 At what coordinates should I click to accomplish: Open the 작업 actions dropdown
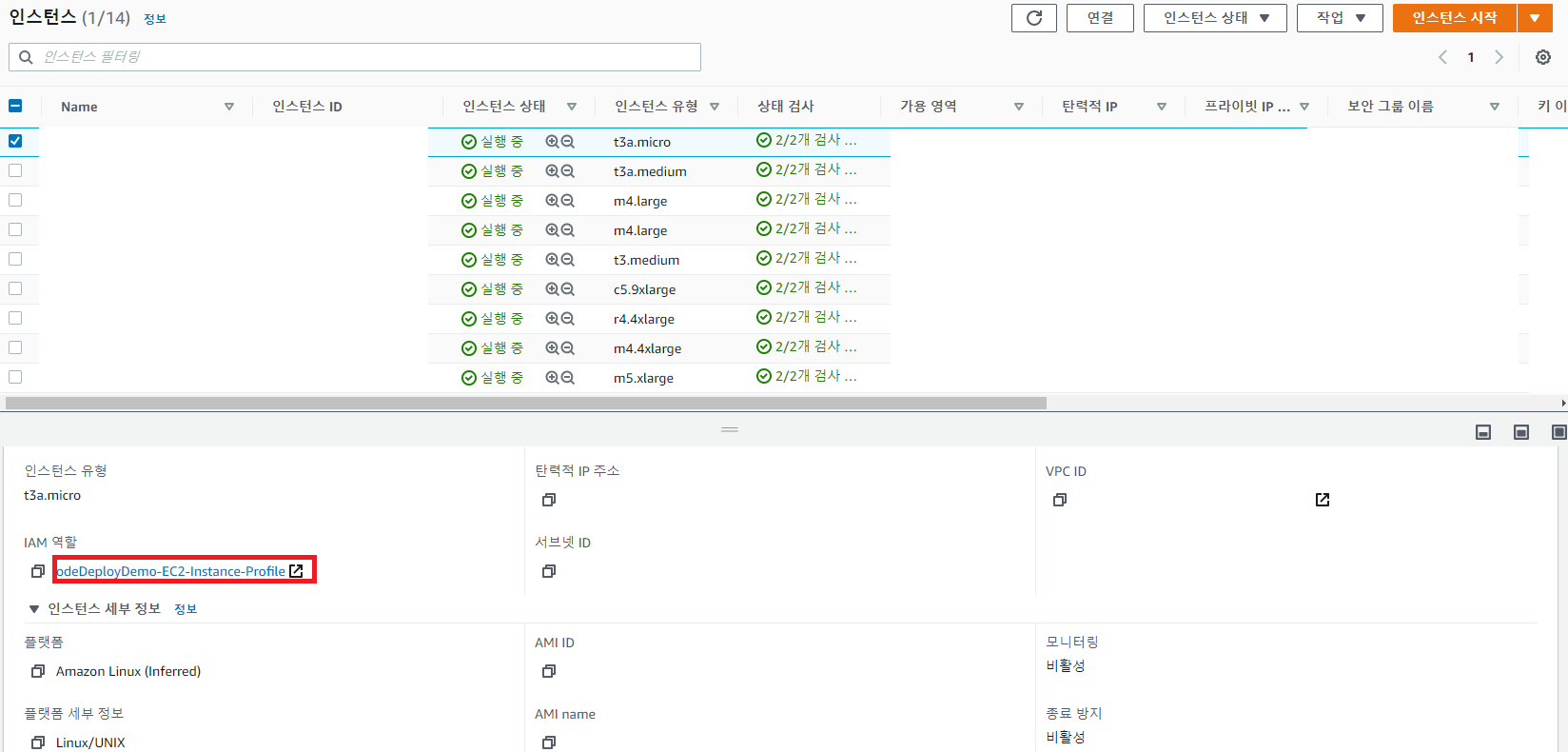click(x=1340, y=18)
